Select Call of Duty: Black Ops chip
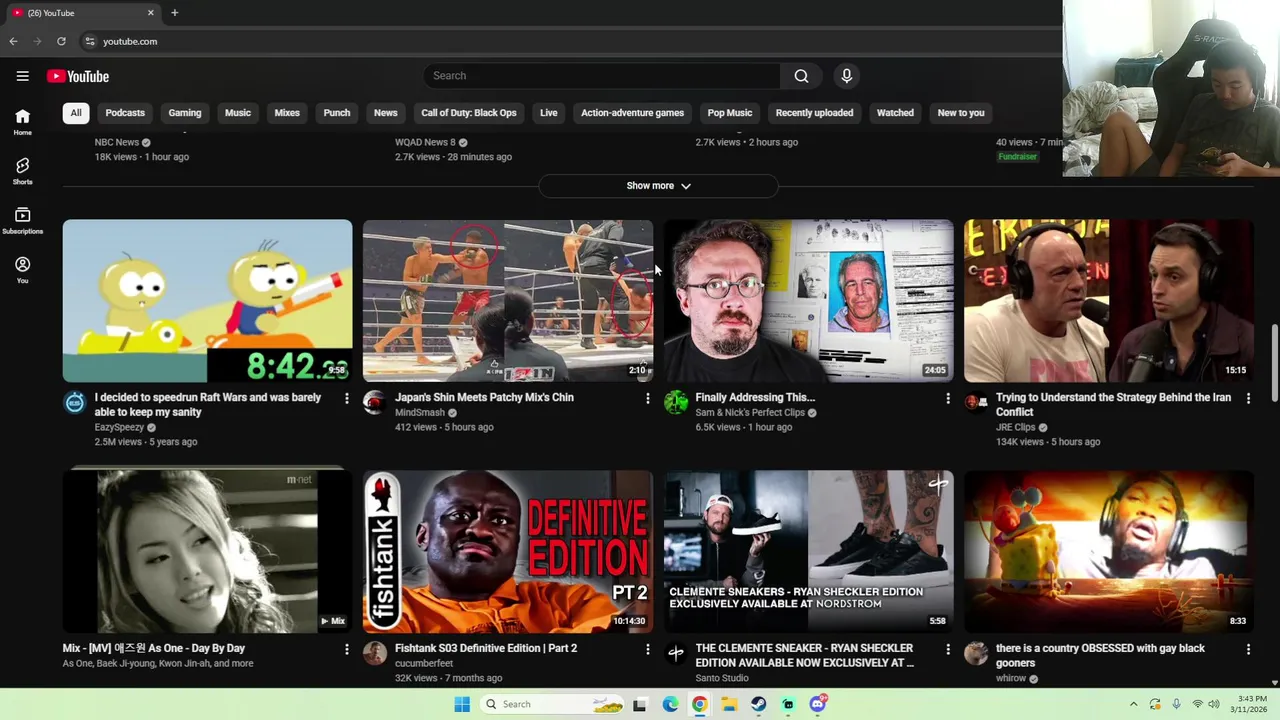Screen dimensions: 1280x720 [x=469, y=113]
